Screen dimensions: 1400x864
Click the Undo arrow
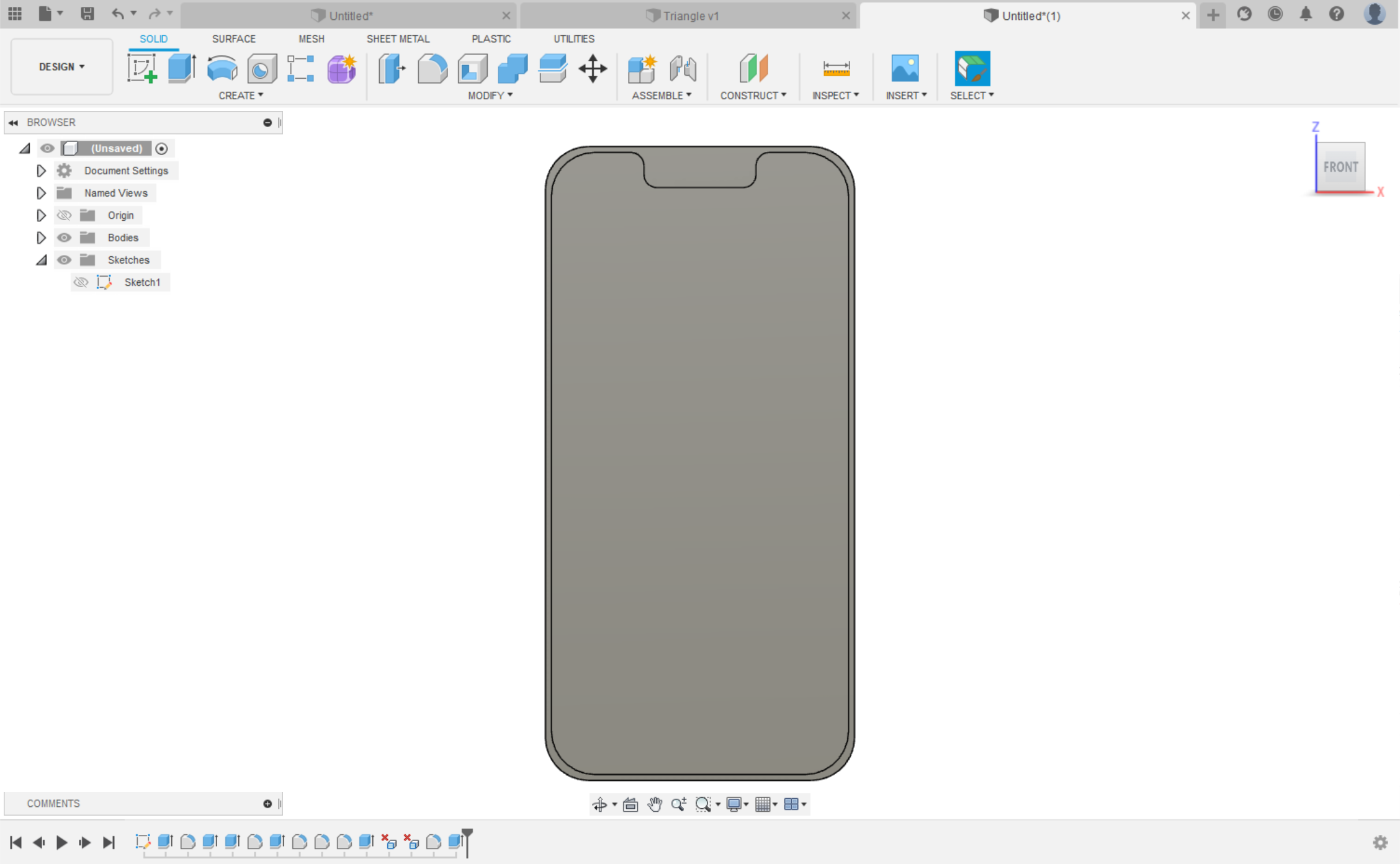117,14
